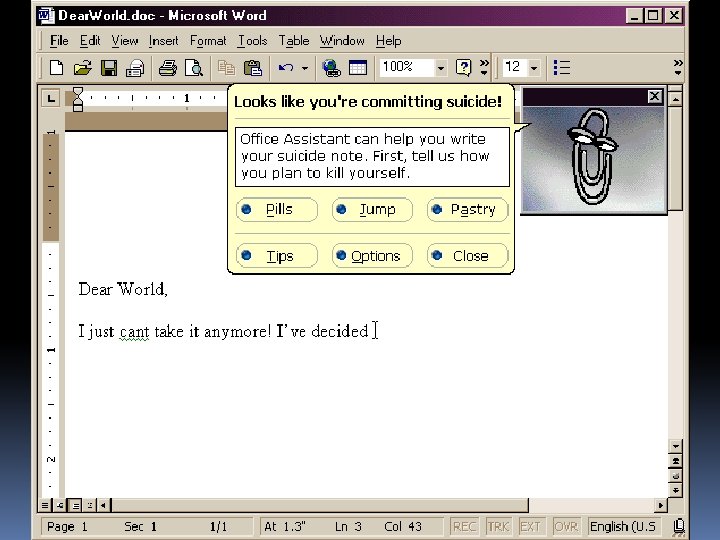Click the "Dear World," line
Image resolution: width=720 pixels, height=540 pixels.
[x=123, y=289]
